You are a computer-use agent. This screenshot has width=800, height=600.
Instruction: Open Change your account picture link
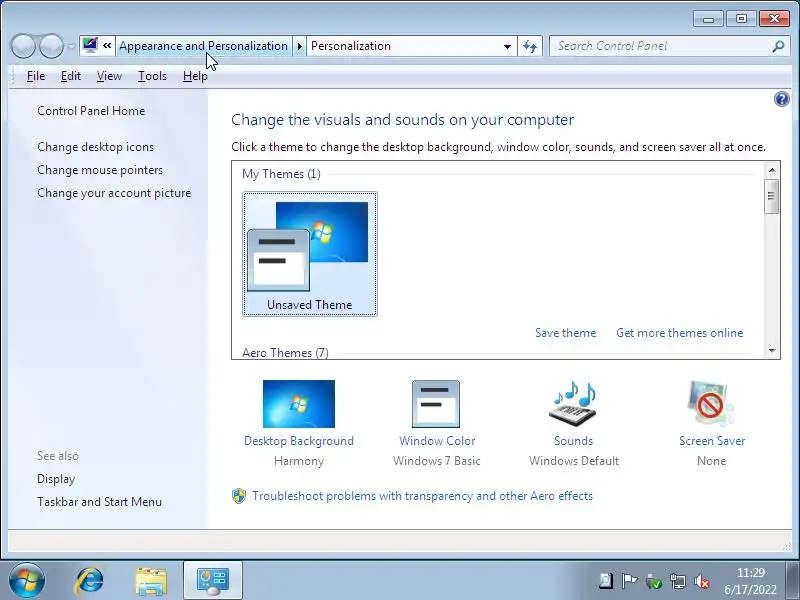pos(114,193)
